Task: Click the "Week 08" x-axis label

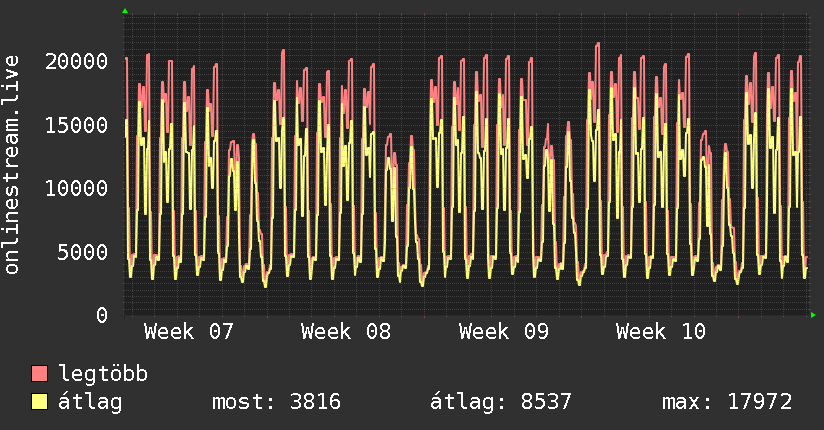Action: pyautogui.click(x=345, y=331)
